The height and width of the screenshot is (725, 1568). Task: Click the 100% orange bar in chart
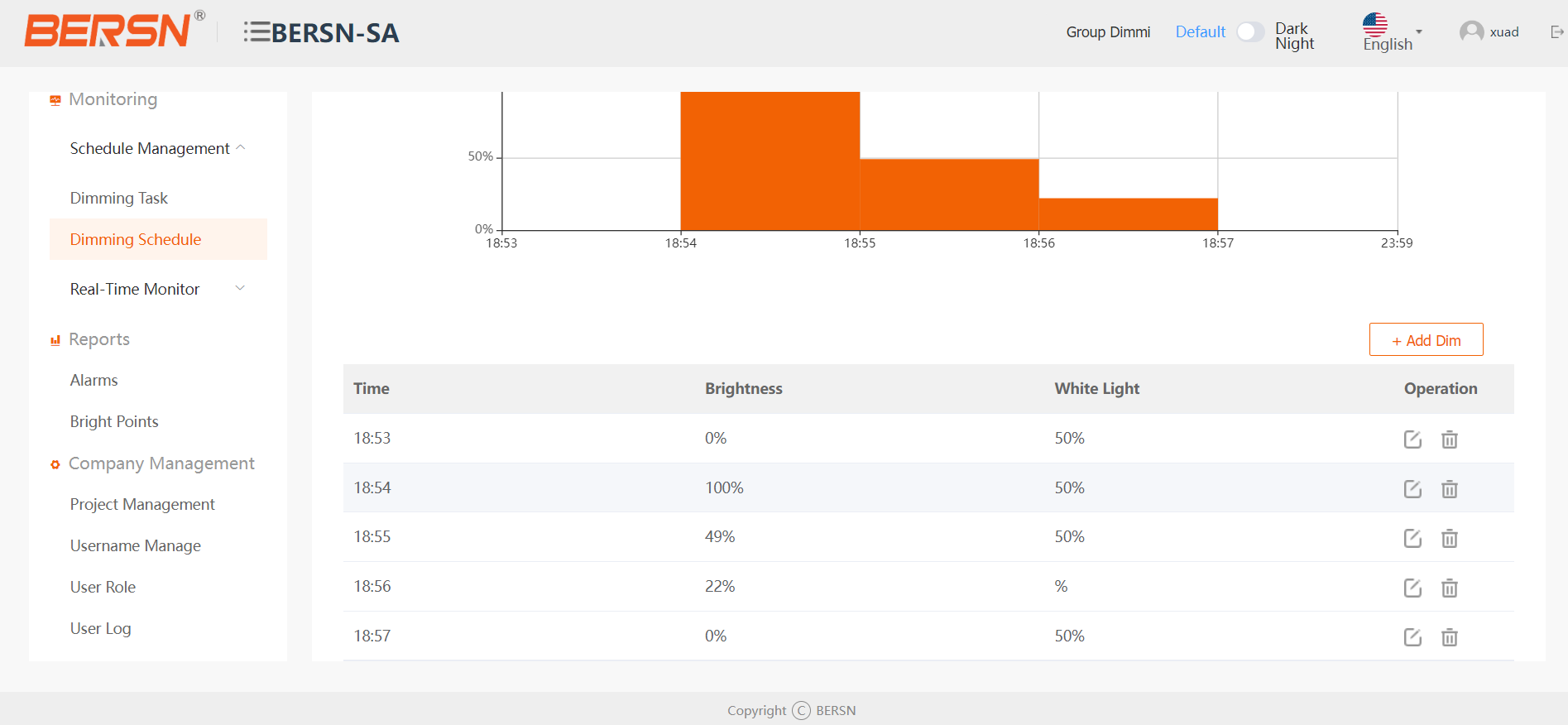click(770, 161)
